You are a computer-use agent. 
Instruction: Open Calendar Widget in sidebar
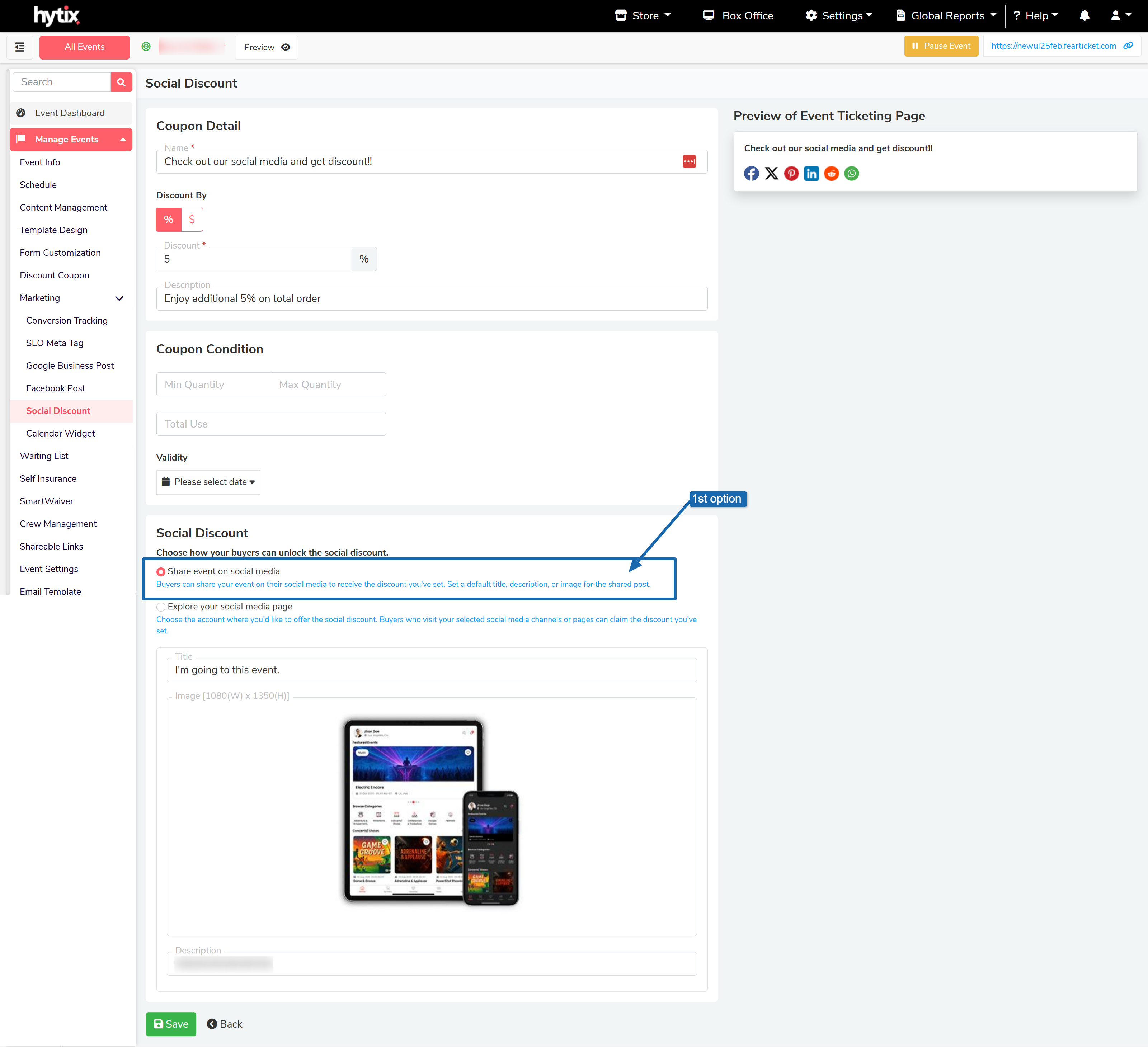(60, 433)
